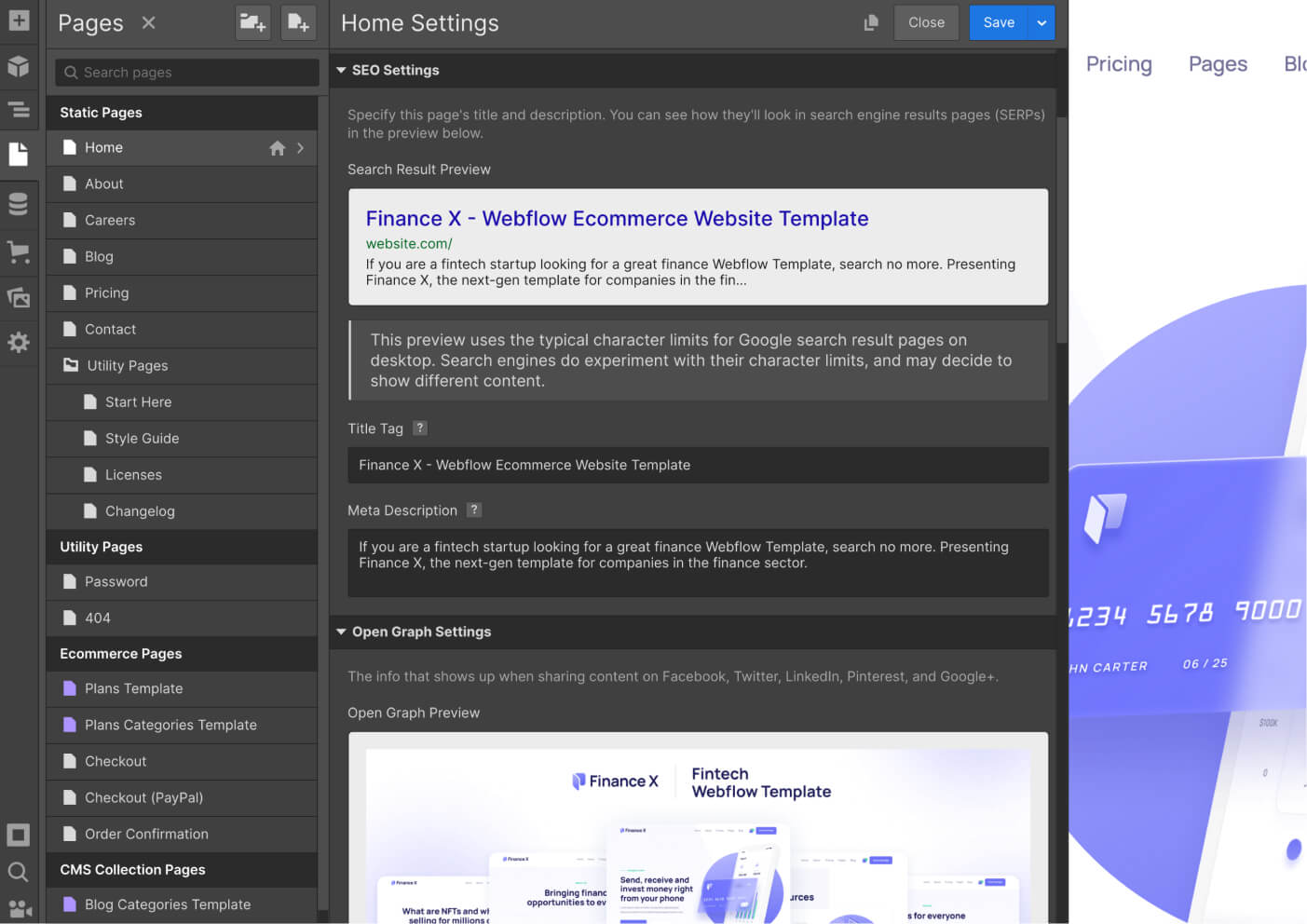The image size is (1307, 924).
Task: Select the About page in Static Pages
Action: (104, 183)
